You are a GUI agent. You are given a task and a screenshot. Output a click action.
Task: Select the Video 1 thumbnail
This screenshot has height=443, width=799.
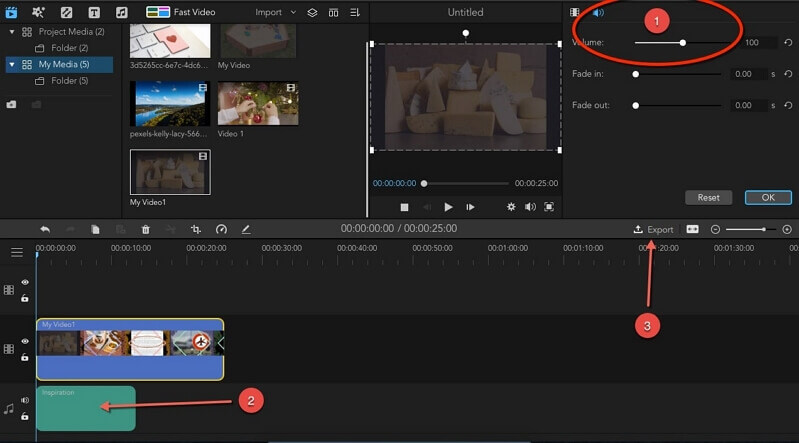coord(258,103)
